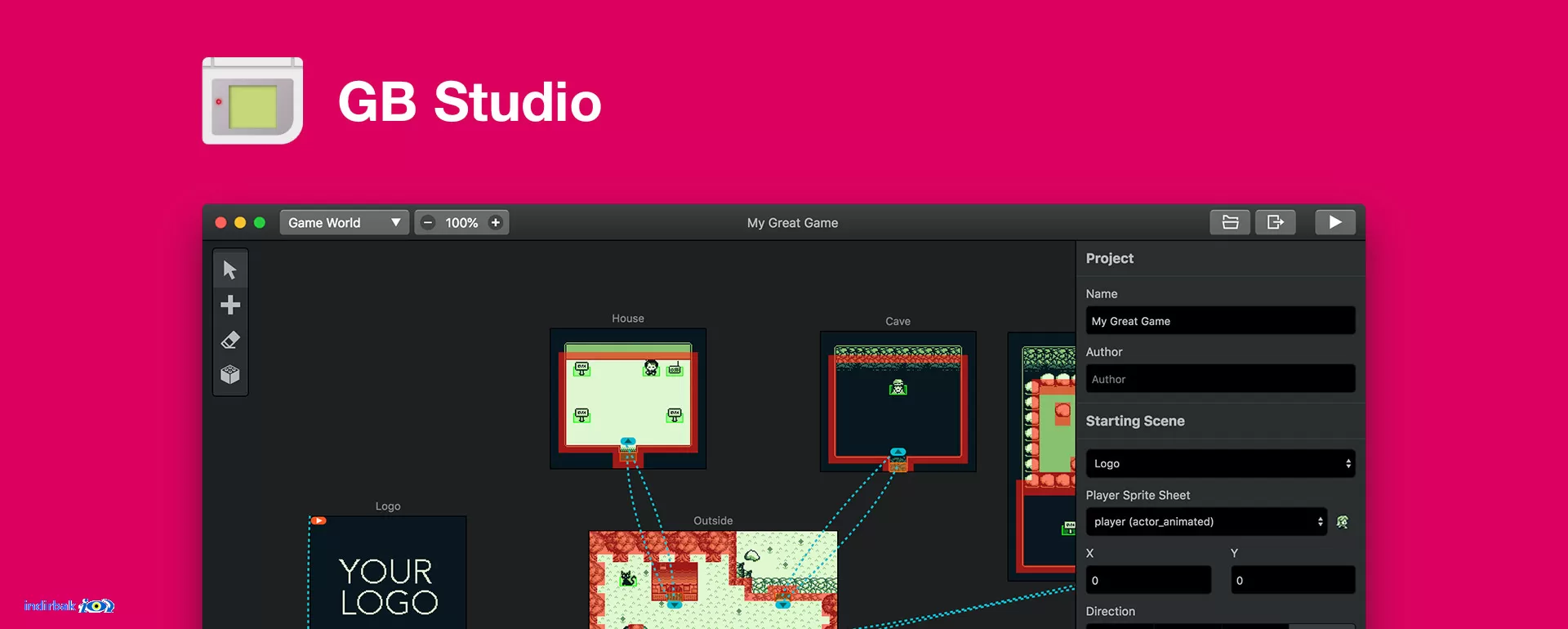The height and width of the screenshot is (629, 1568).
Task: Zoom out with the minus button
Action: (x=428, y=222)
